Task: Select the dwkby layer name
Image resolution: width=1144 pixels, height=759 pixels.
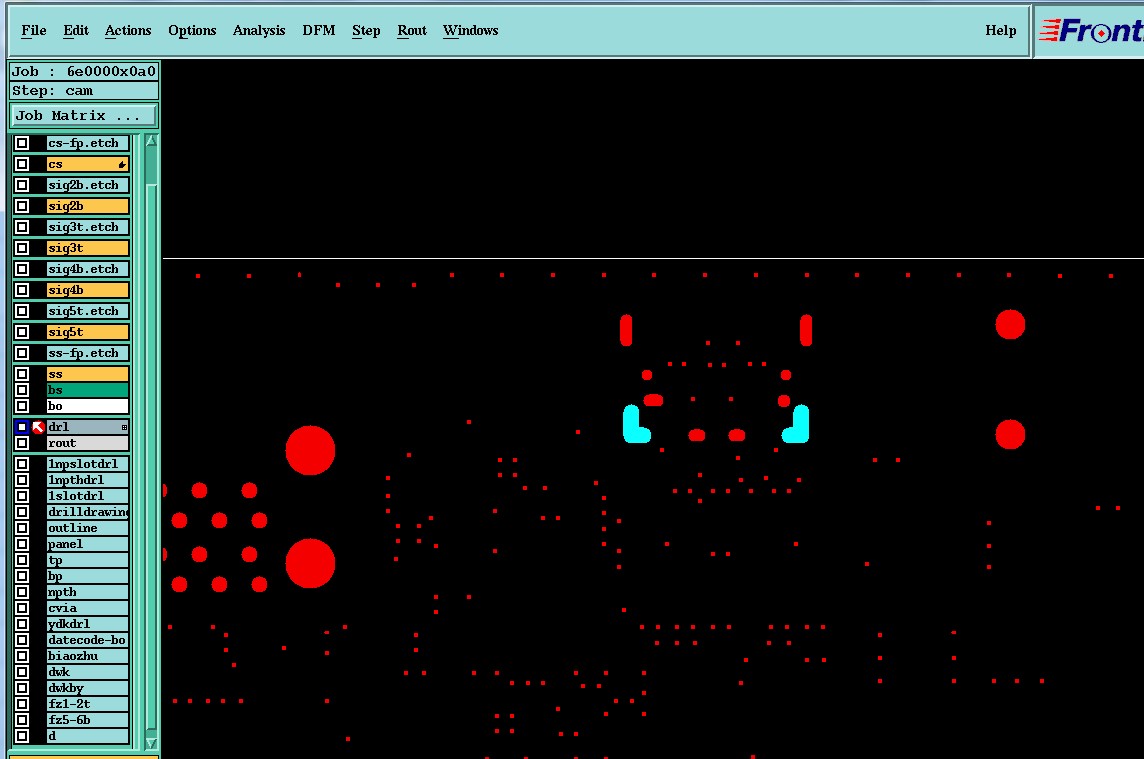Action: pos(88,688)
